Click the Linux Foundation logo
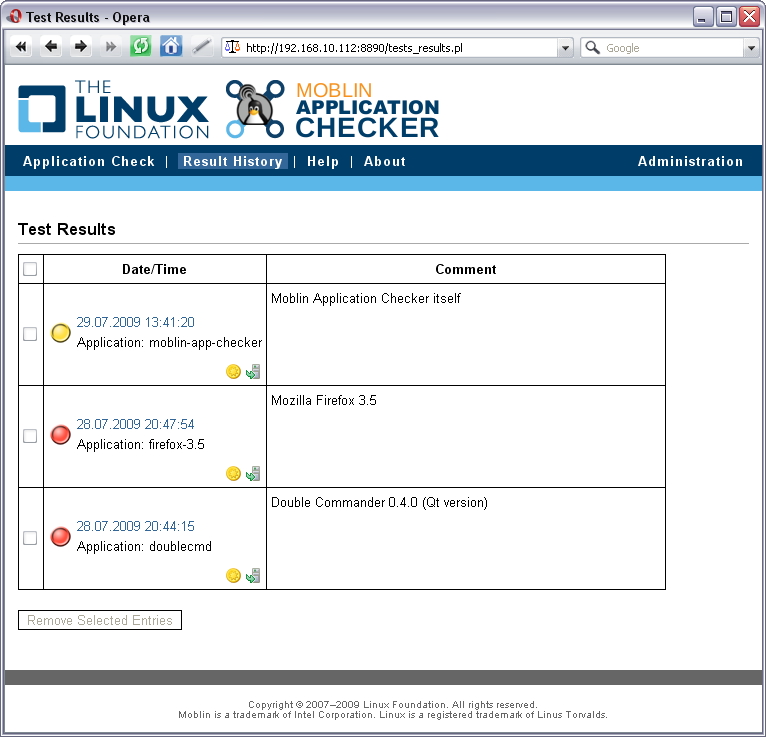766x737 pixels. tap(113, 109)
